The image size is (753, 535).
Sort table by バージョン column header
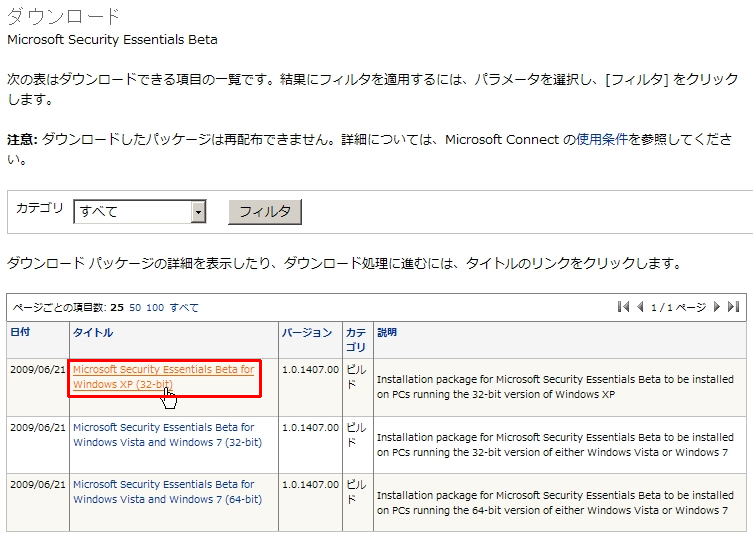point(307,332)
